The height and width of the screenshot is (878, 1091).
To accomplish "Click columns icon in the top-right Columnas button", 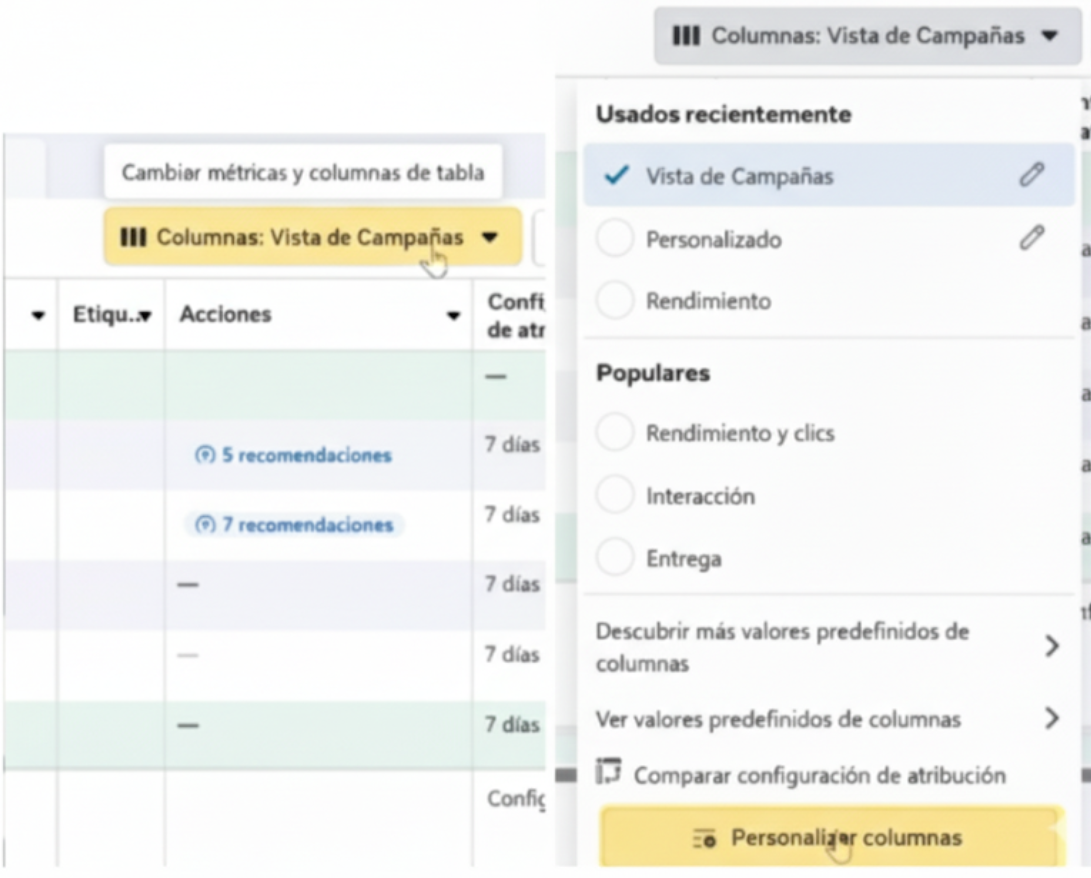I will [x=686, y=36].
